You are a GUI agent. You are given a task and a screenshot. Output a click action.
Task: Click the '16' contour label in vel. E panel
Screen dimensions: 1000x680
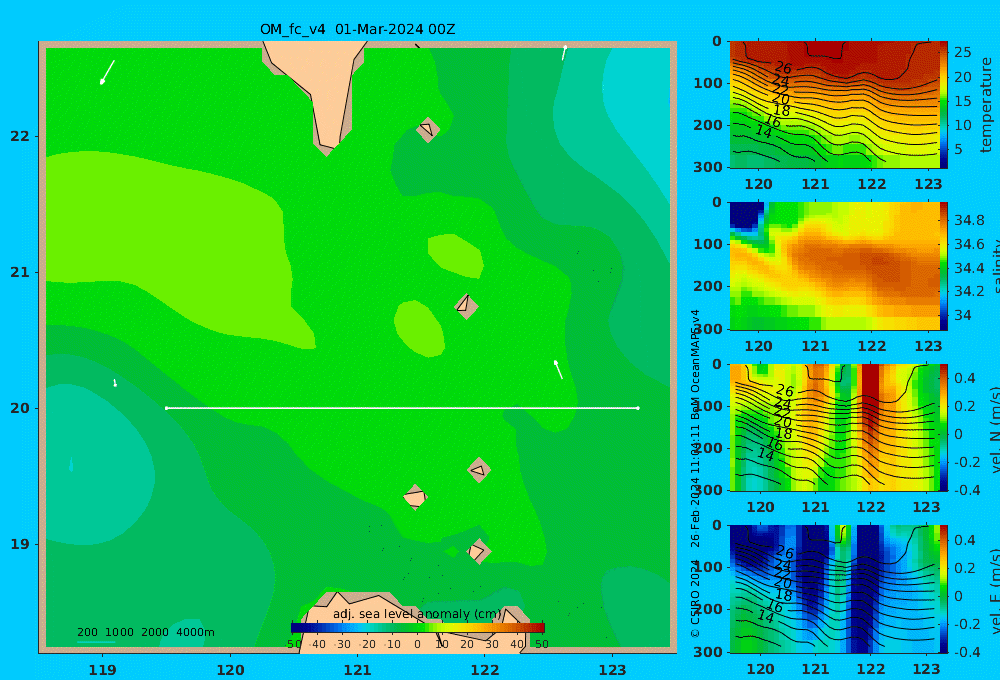[x=774, y=606]
